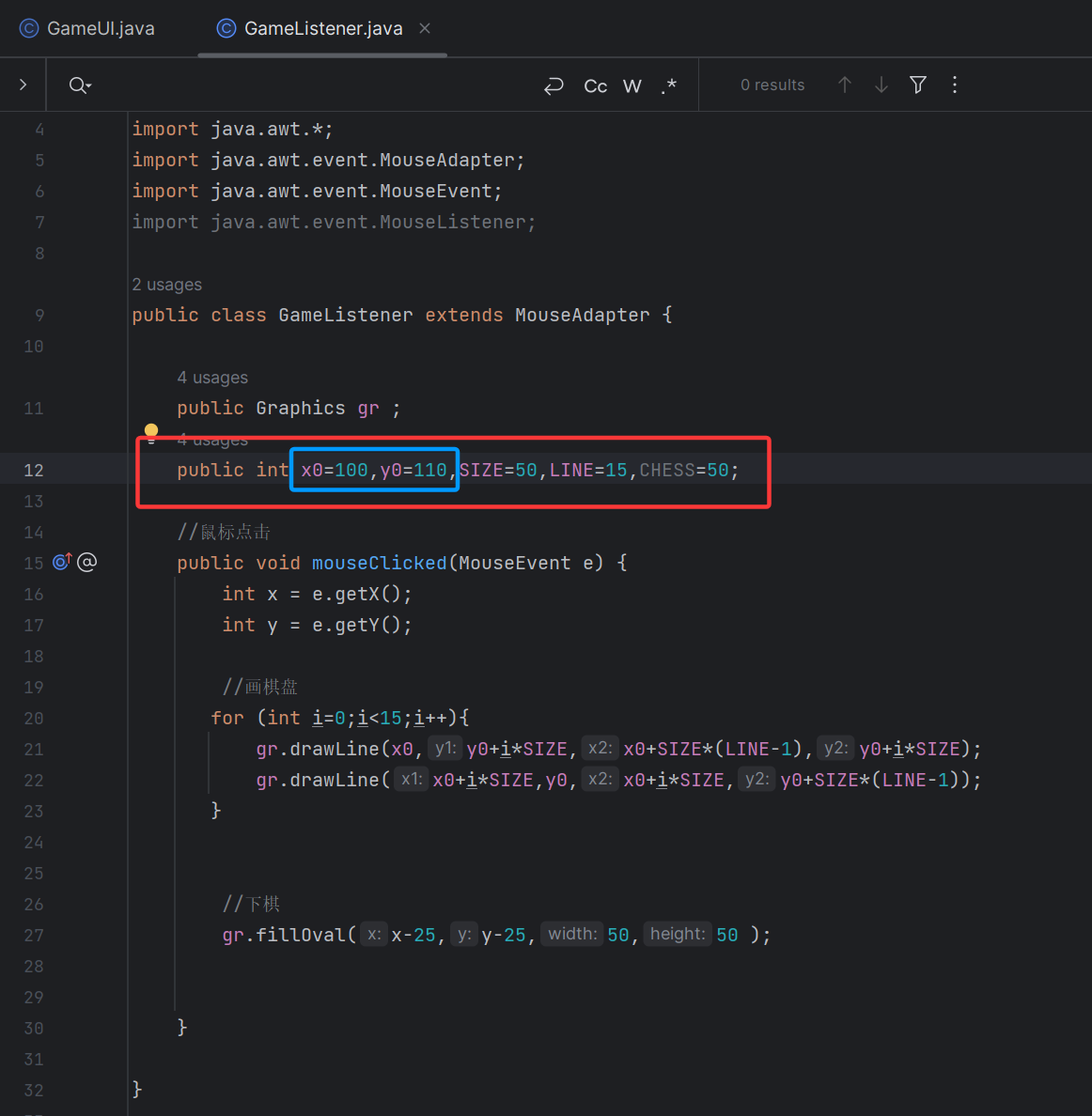Open more search options via the kebab menu
Image resolution: width=1092 pixels, height=1116 pixels.
coord(954,85)
